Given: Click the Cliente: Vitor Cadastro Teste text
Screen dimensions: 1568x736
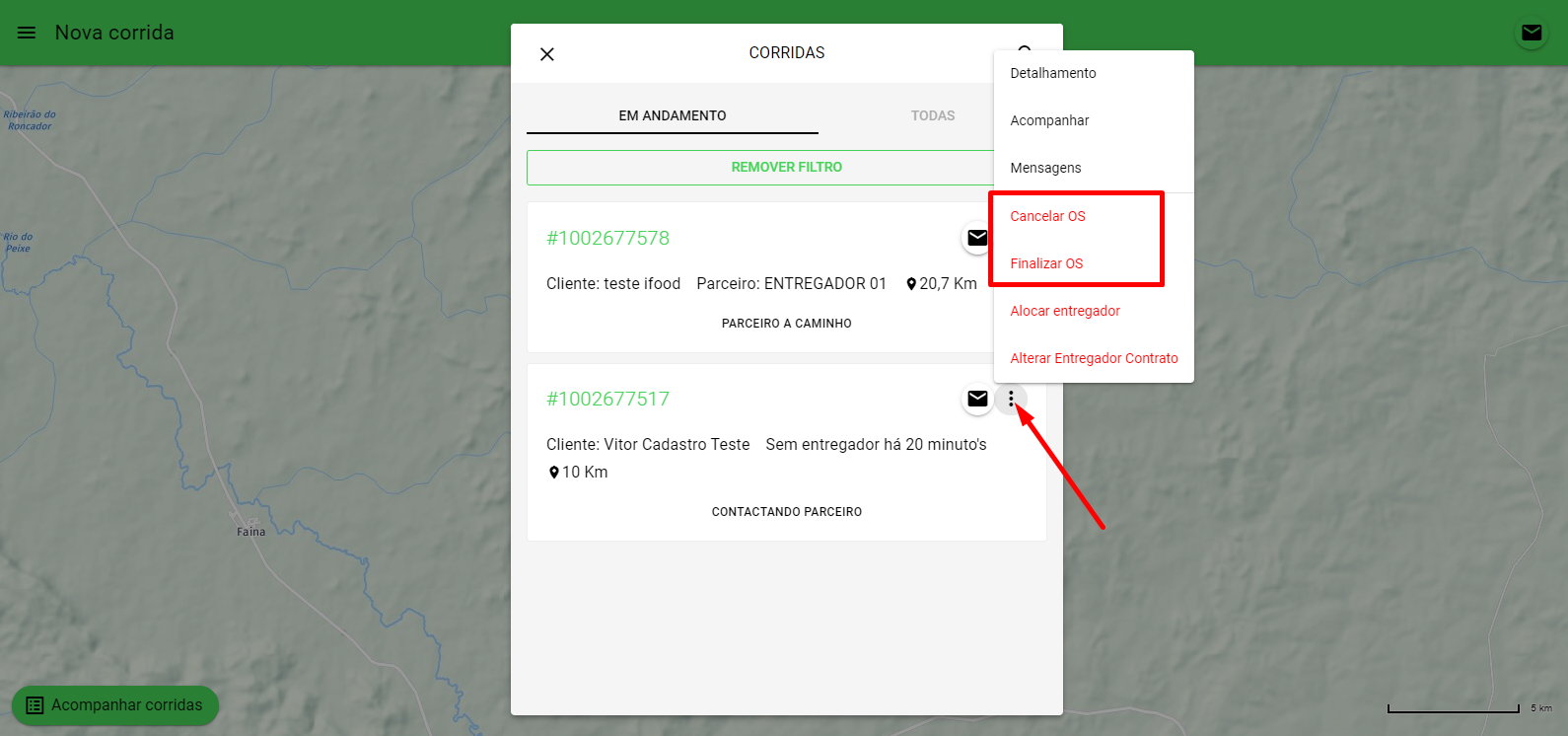Looking at the screenshot, I should (648, 445).
